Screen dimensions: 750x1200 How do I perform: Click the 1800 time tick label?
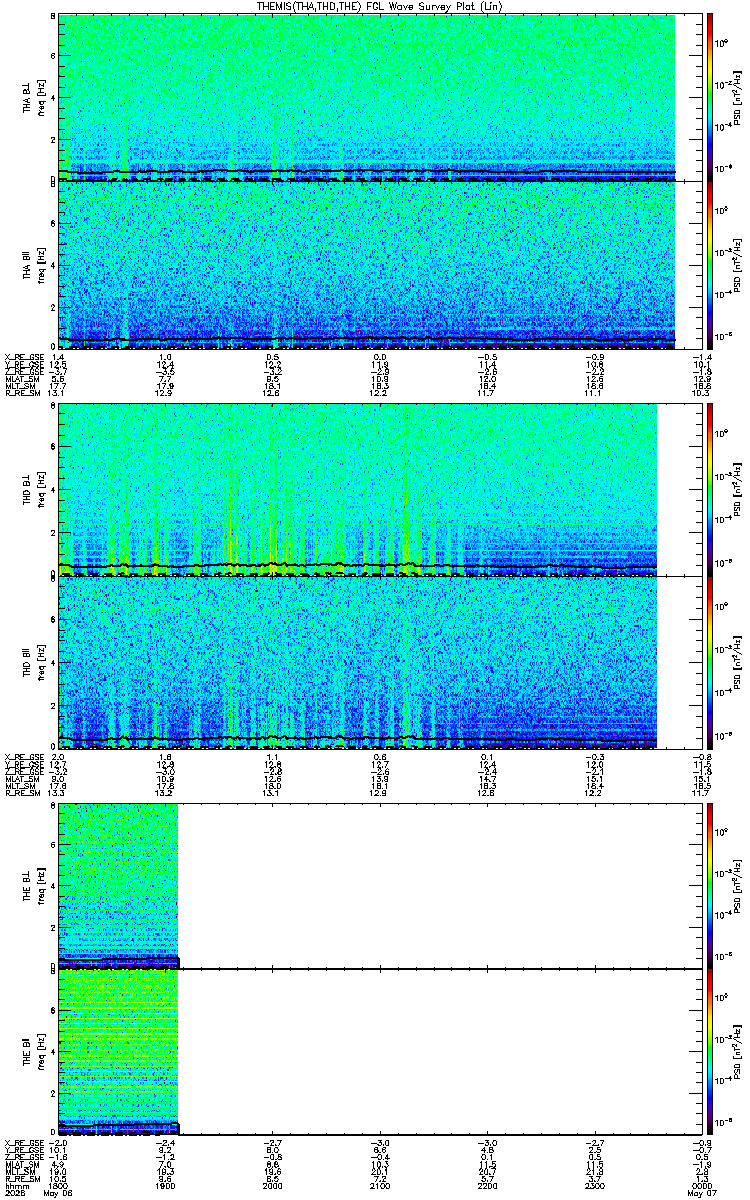(60, 1185)
